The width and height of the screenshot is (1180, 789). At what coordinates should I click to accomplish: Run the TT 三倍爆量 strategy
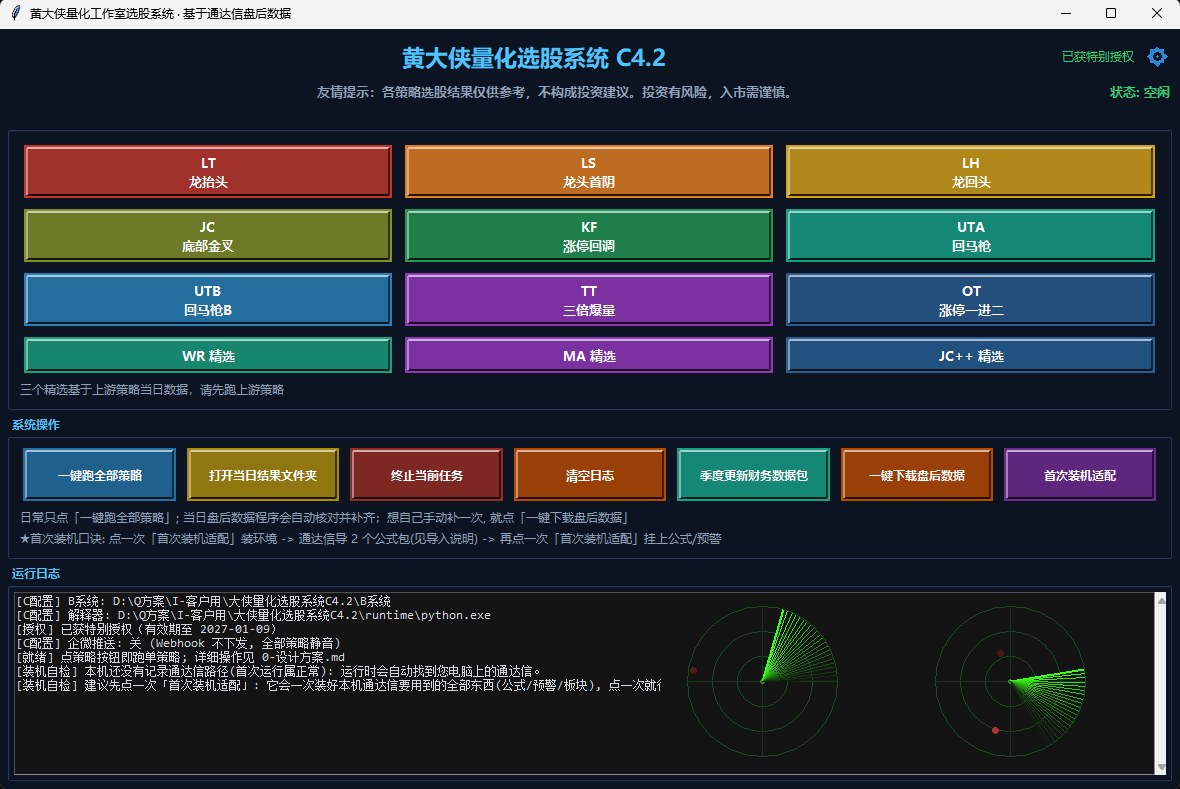(x=588, y=300)
